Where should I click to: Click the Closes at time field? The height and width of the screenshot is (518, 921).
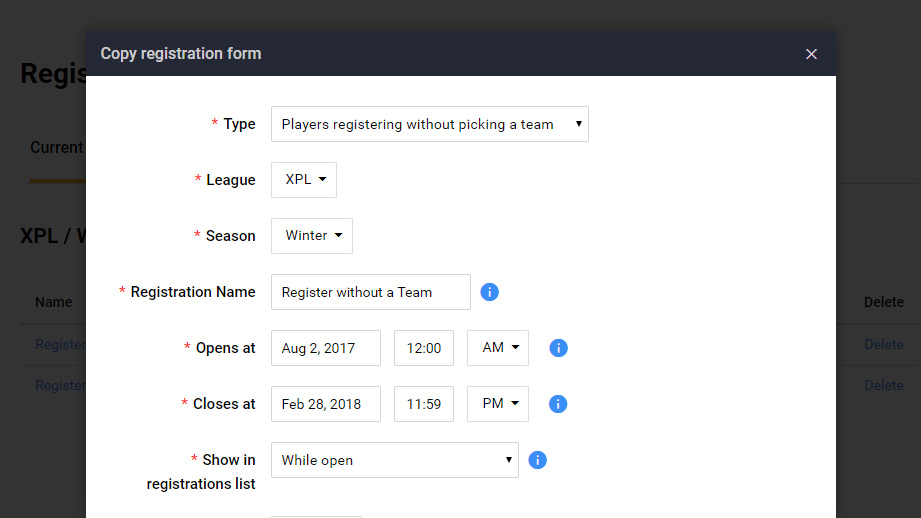coord(424,404)
